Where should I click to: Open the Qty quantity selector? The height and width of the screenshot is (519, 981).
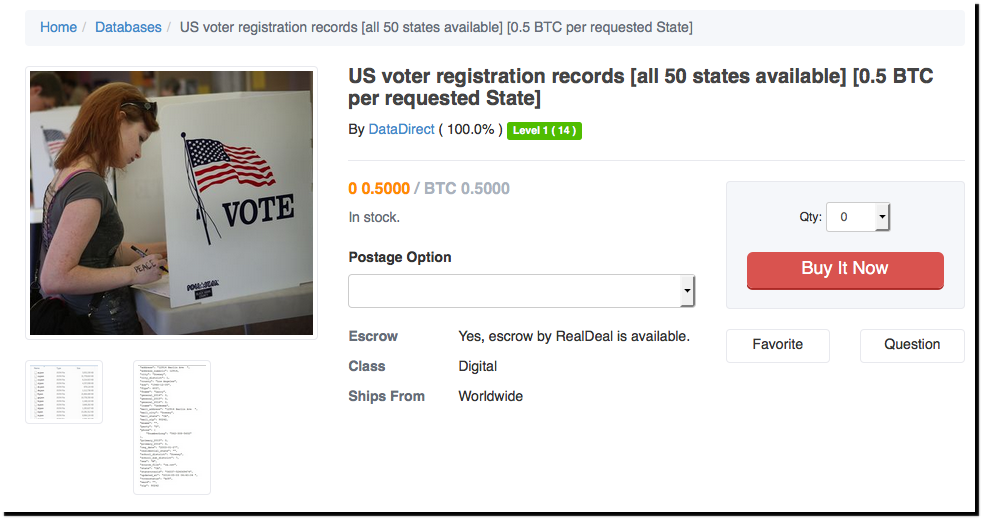(857, 217)
